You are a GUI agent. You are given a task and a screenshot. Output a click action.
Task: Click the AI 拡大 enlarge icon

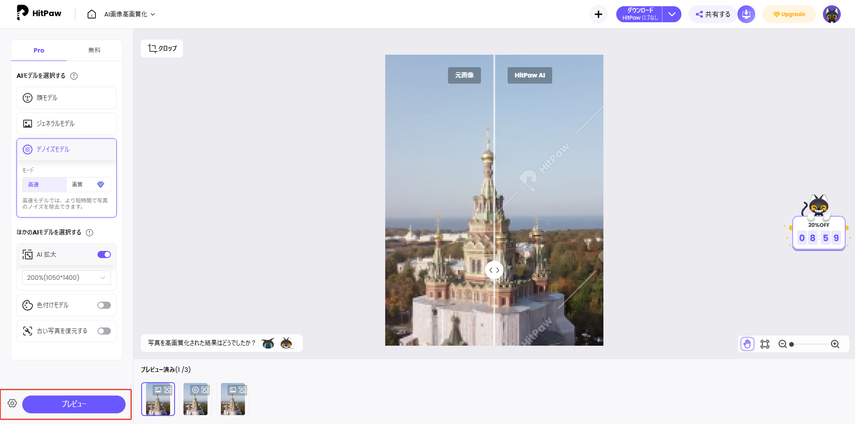click(x=28, y=255)
